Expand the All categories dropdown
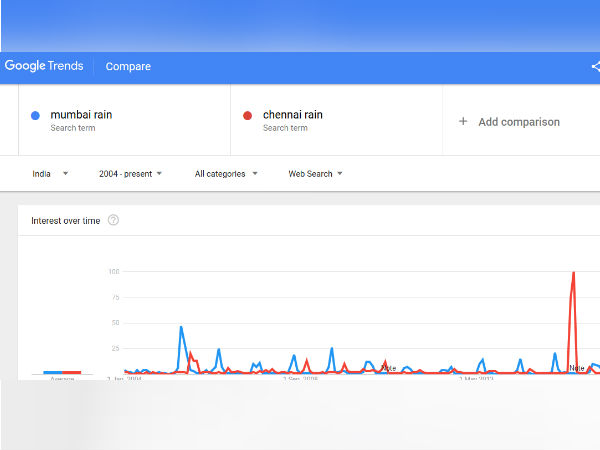This screenshot has width=600, height=450. [x=226, y=174]
